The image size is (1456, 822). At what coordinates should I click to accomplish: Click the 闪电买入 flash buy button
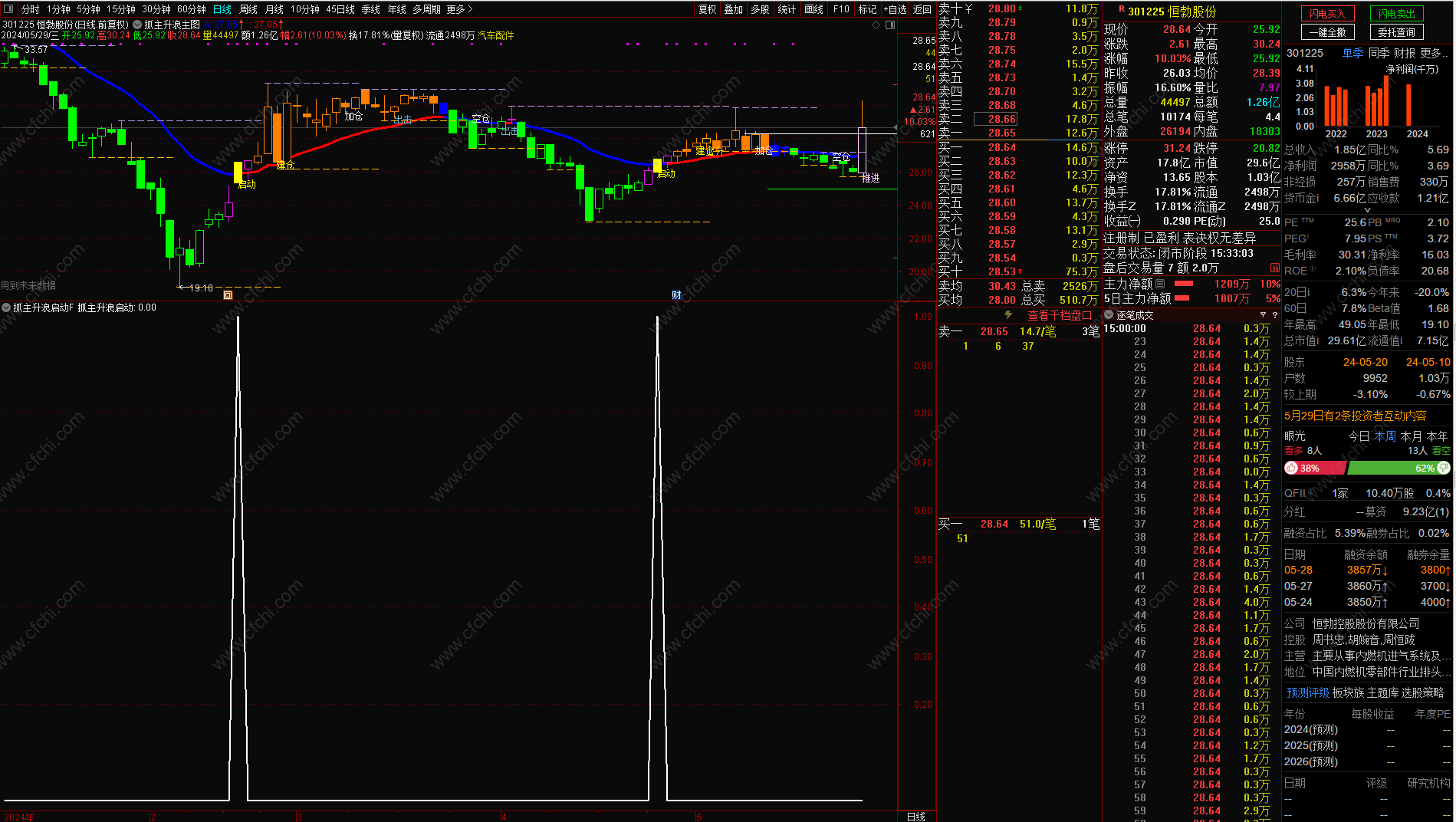(x=1328, y=13)
